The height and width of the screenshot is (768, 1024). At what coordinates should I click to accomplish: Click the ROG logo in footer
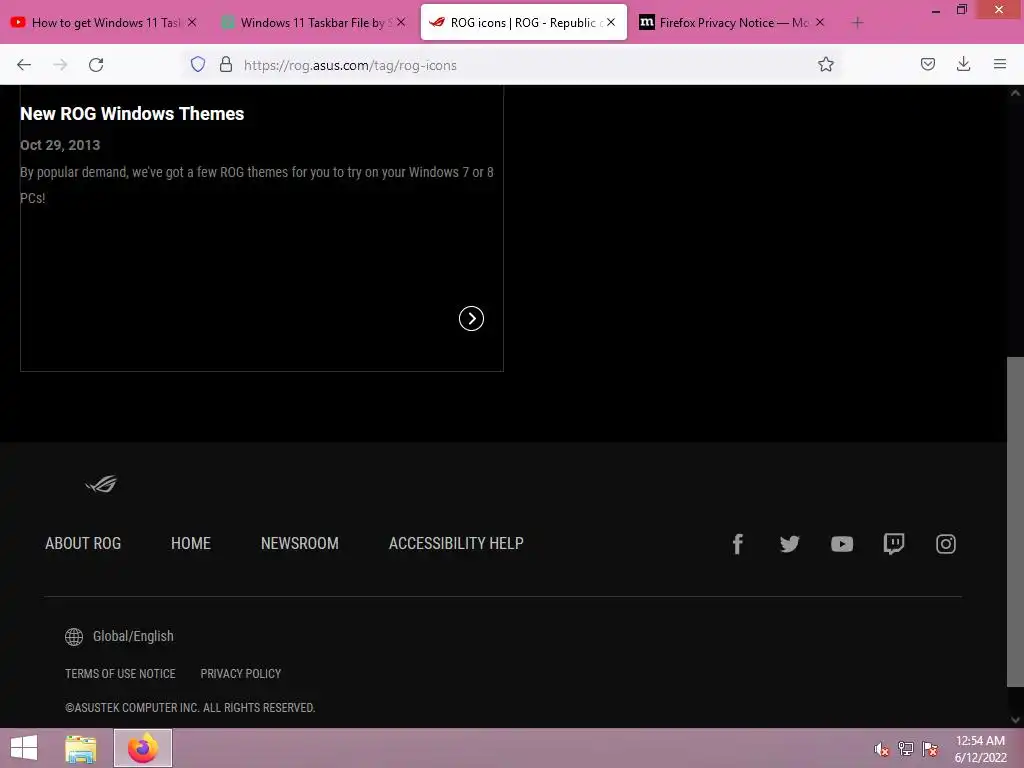[101, 484]
